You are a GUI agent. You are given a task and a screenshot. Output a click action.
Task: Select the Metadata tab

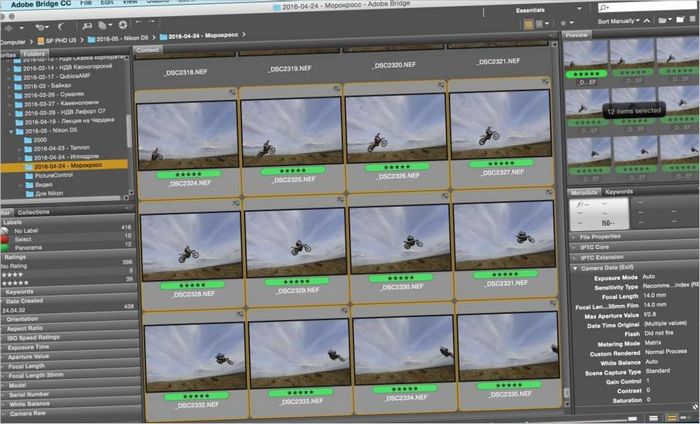click(x=584, y=192)
